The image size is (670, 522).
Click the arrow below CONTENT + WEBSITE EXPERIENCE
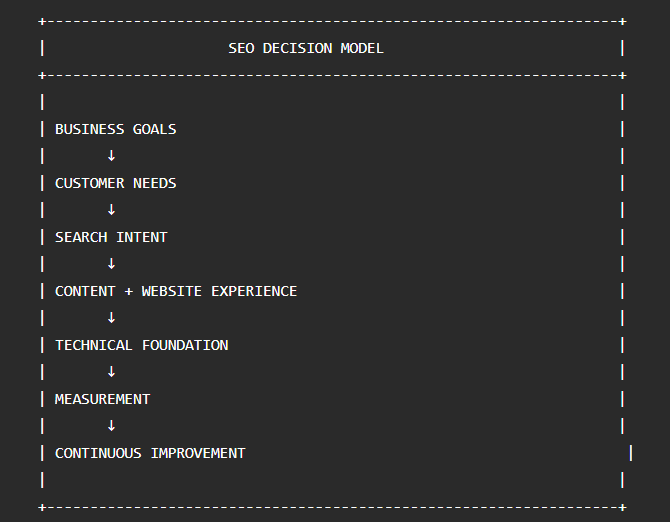[x=111, y=318]
